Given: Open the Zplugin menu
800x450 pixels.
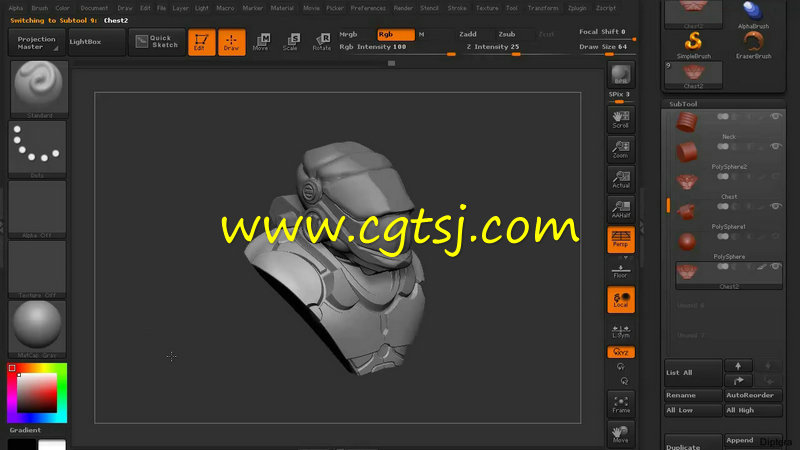Looking at the screenshot, I should click(x=578, y=8).
